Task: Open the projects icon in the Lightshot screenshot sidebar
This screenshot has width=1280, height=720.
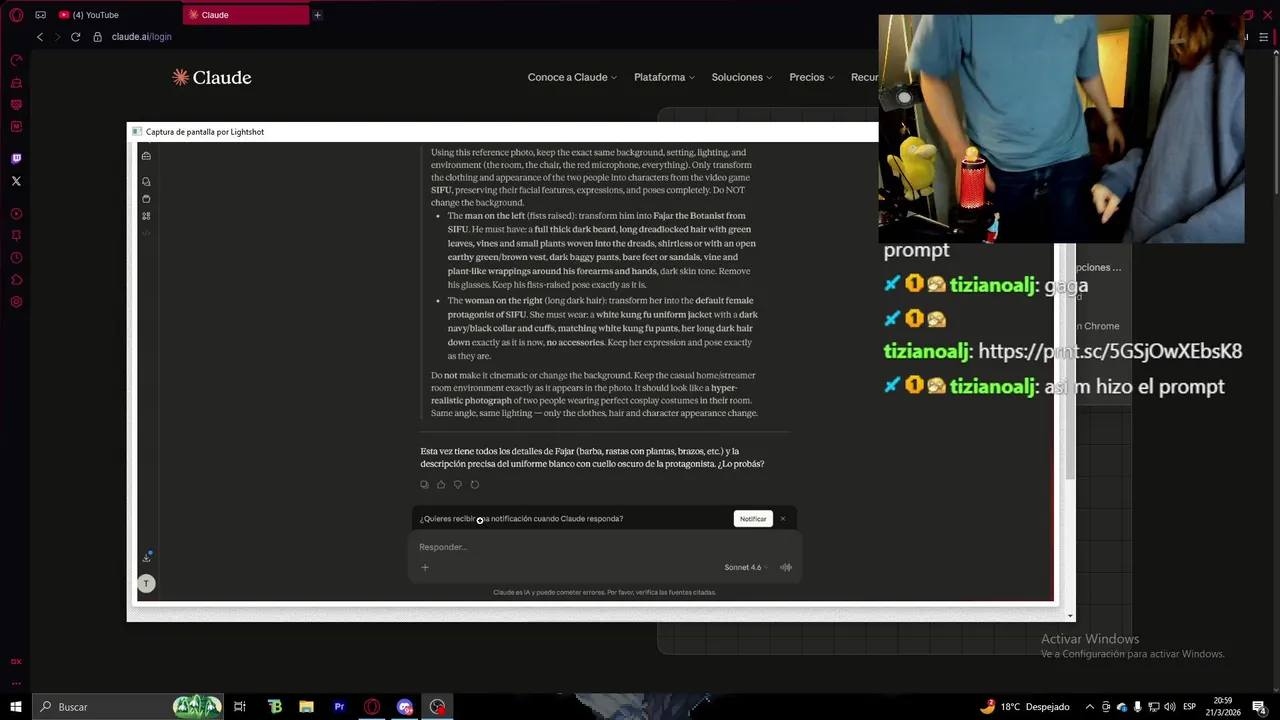Action: point(146,199)
